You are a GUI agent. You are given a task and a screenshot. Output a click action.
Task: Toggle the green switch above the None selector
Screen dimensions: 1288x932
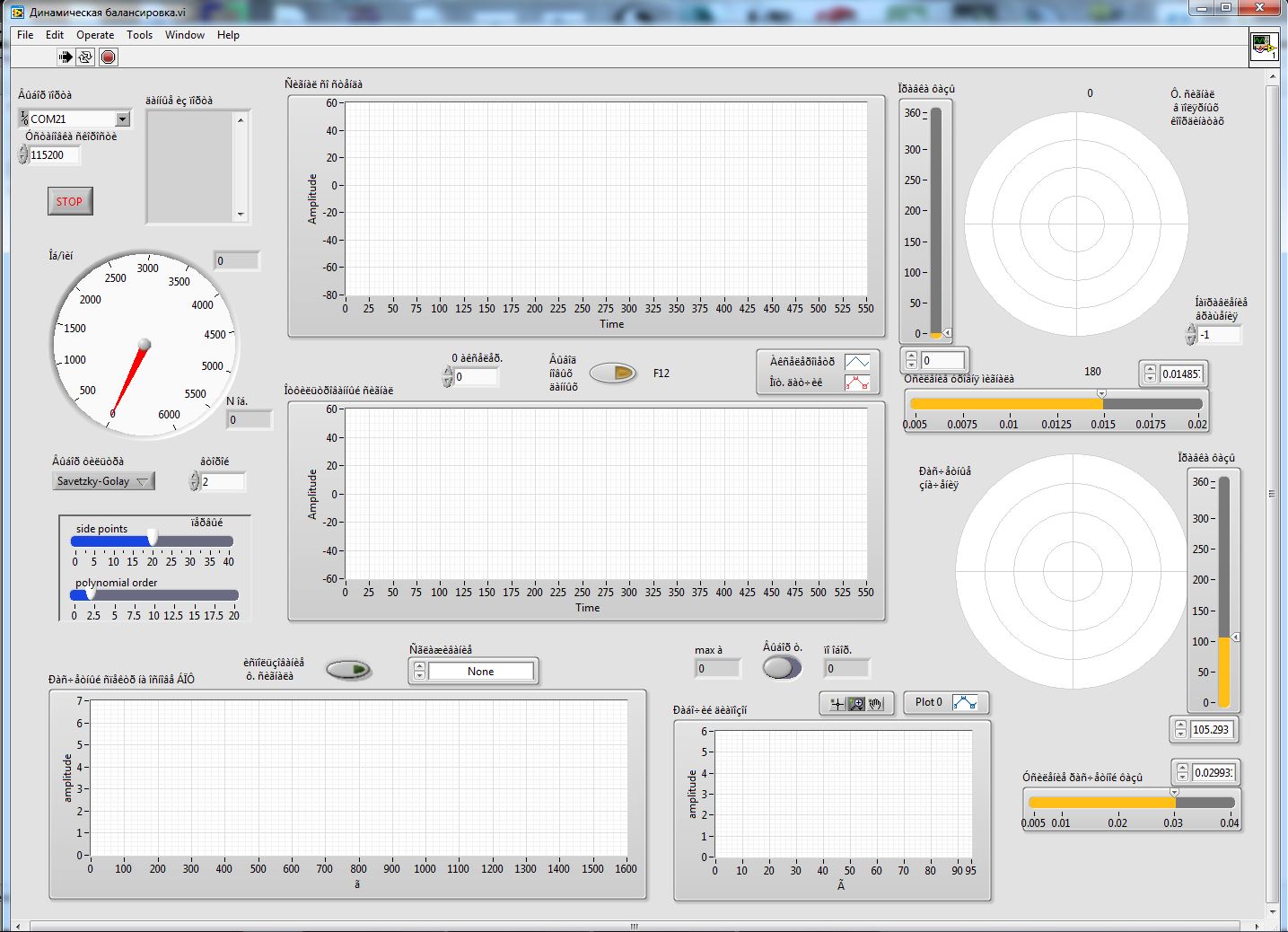click(x=348, y=669)
